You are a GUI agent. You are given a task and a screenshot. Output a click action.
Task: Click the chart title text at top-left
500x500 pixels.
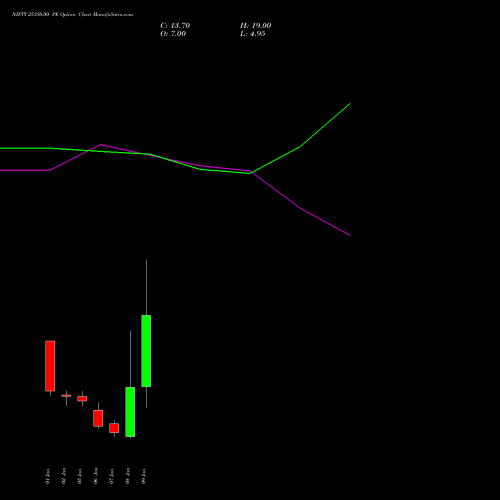[72, 14]
